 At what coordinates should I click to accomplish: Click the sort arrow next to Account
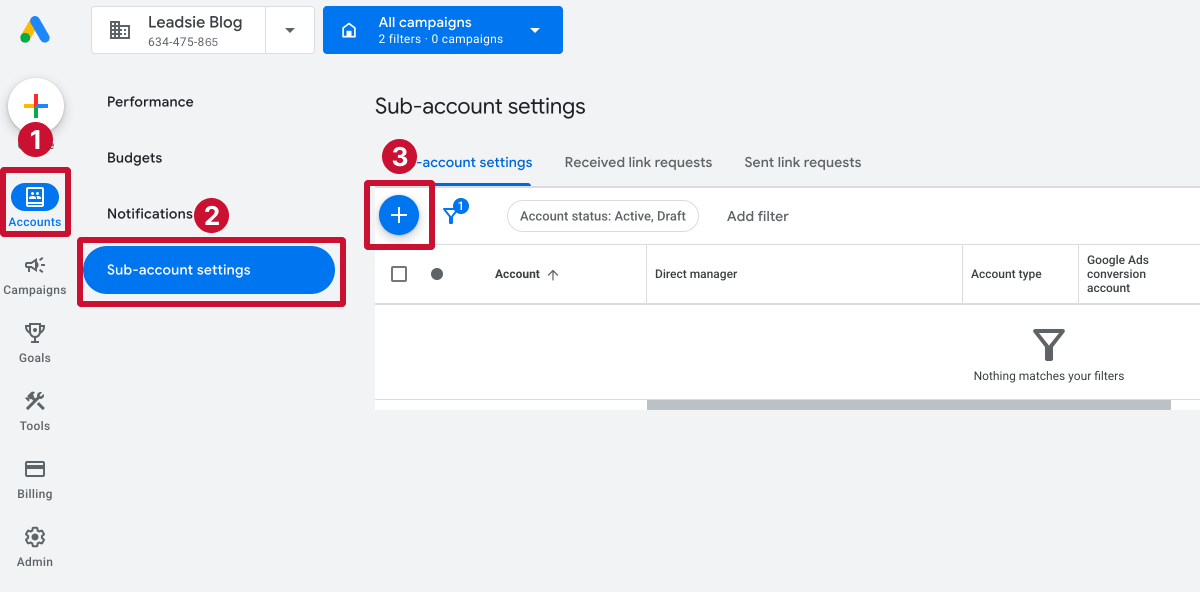point(553,275)
